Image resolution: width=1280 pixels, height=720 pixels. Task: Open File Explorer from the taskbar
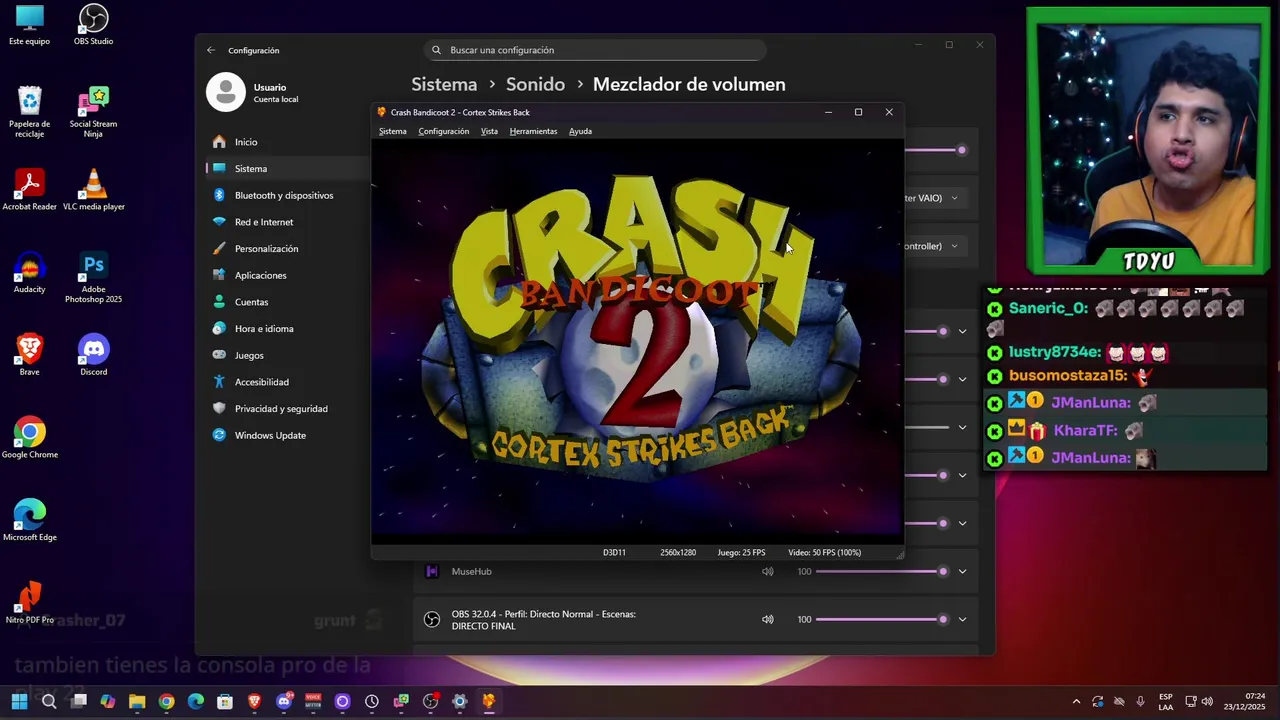tap(137, 701)
